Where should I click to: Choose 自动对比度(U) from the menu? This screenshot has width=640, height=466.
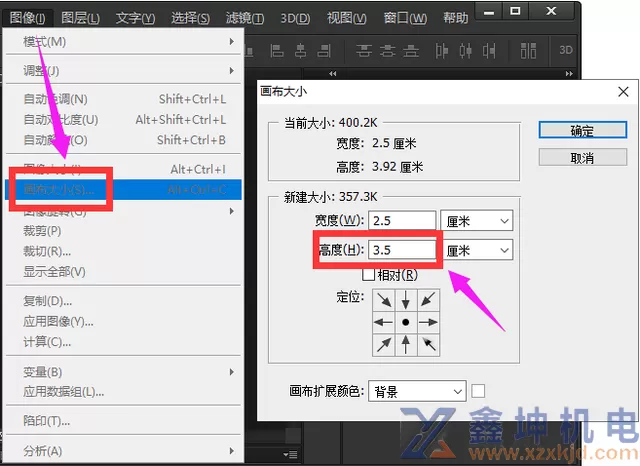(123, 120)
